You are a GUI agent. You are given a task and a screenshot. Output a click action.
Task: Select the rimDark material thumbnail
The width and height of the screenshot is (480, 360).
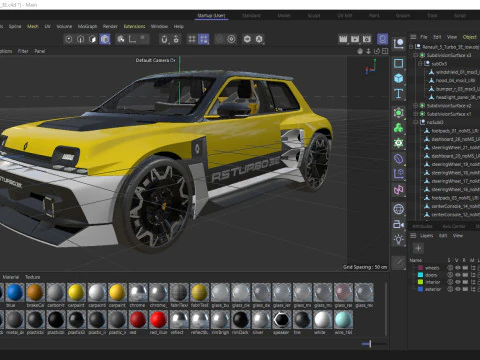pos(240,320)
